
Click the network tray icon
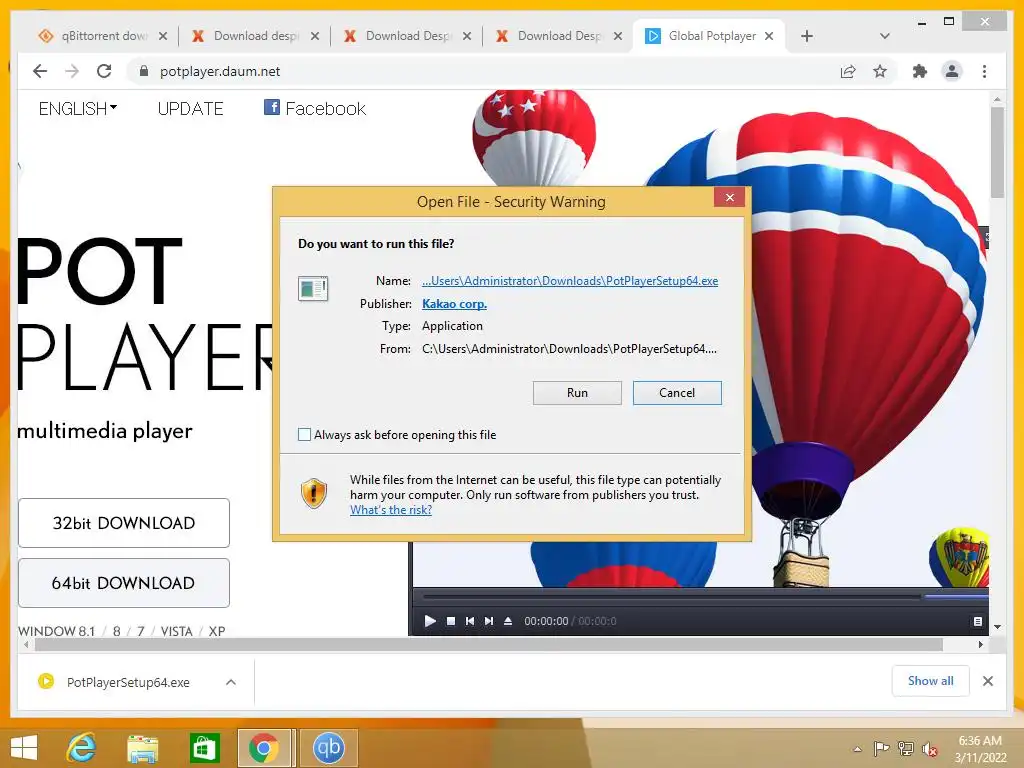click(906, 748)
